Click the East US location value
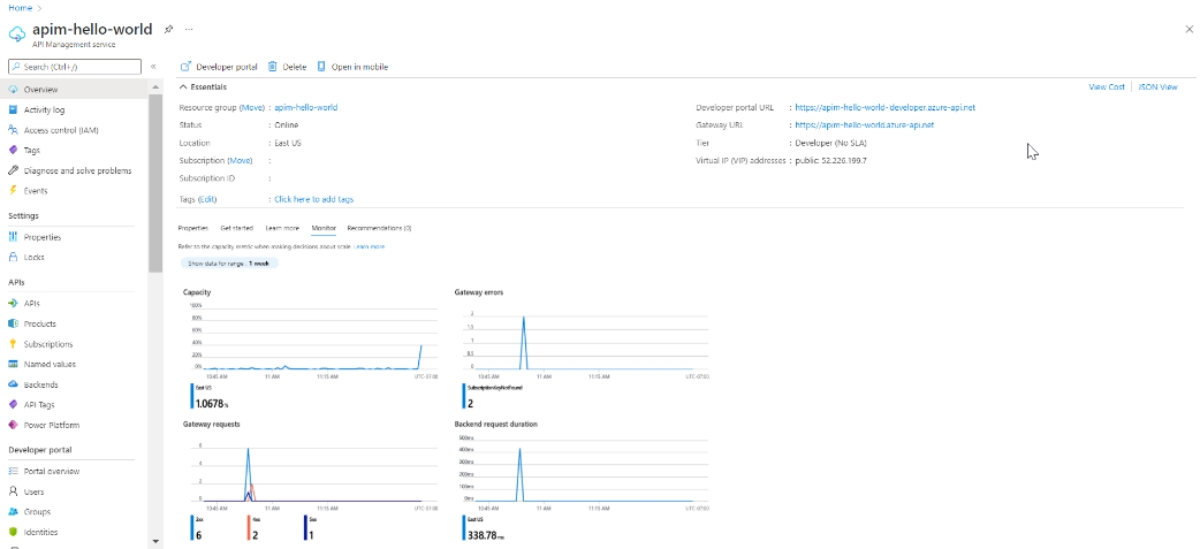The width and height of the screenshot is (1200, 549). pyautogui.click(x=288, y=143)
